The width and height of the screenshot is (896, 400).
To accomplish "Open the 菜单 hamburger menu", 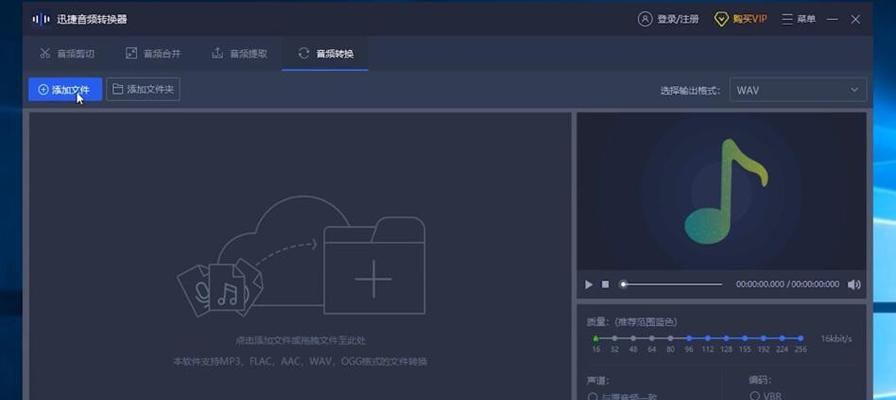I will [x=798, y=19].
